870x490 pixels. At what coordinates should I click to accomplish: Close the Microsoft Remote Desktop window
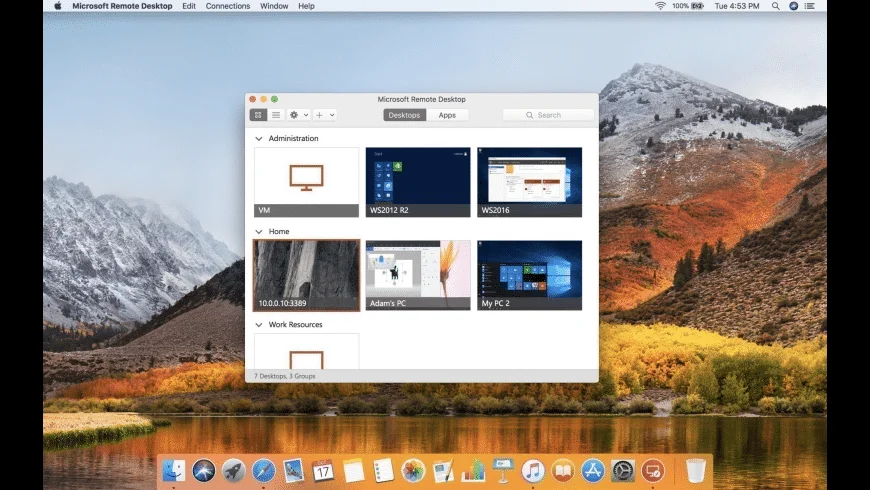coord(252,99)
